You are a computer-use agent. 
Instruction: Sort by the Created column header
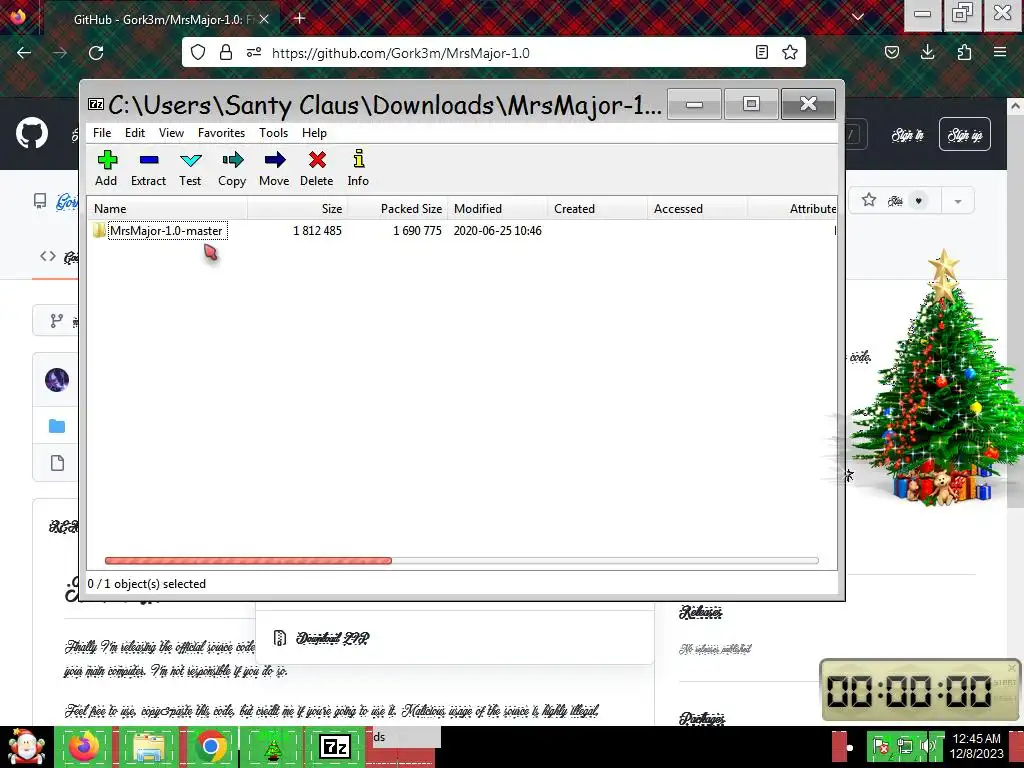598,209
